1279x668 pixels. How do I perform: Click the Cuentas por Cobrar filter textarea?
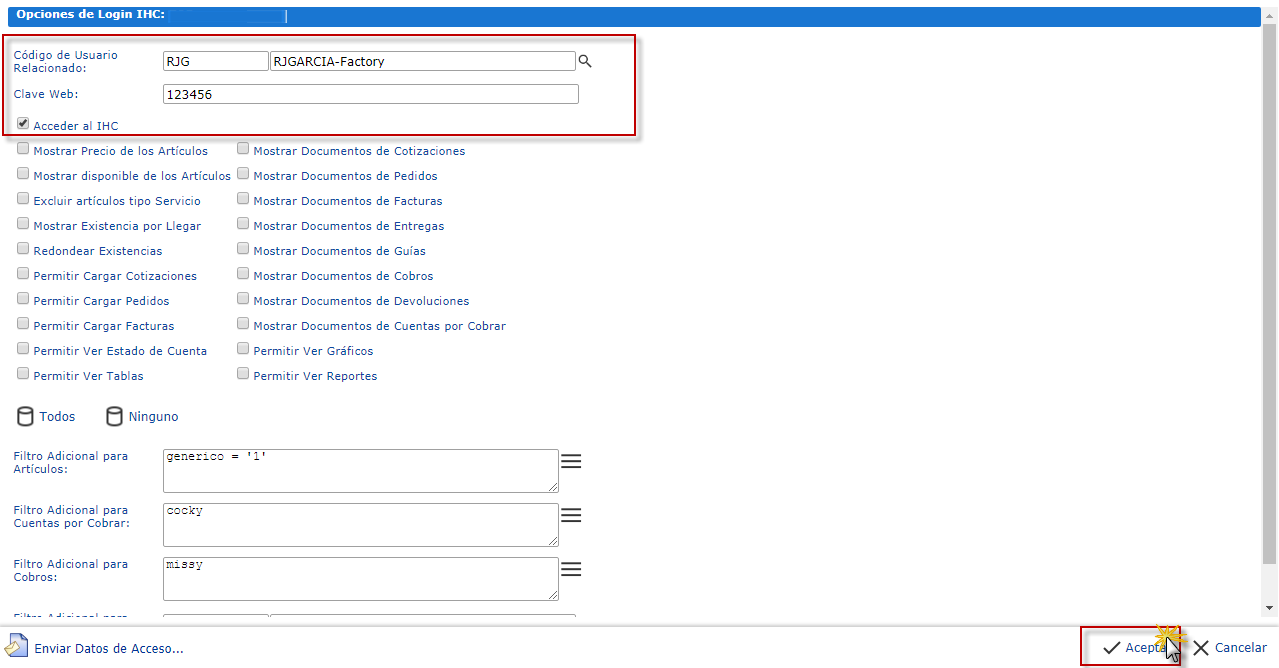click(x=361, y=525)
